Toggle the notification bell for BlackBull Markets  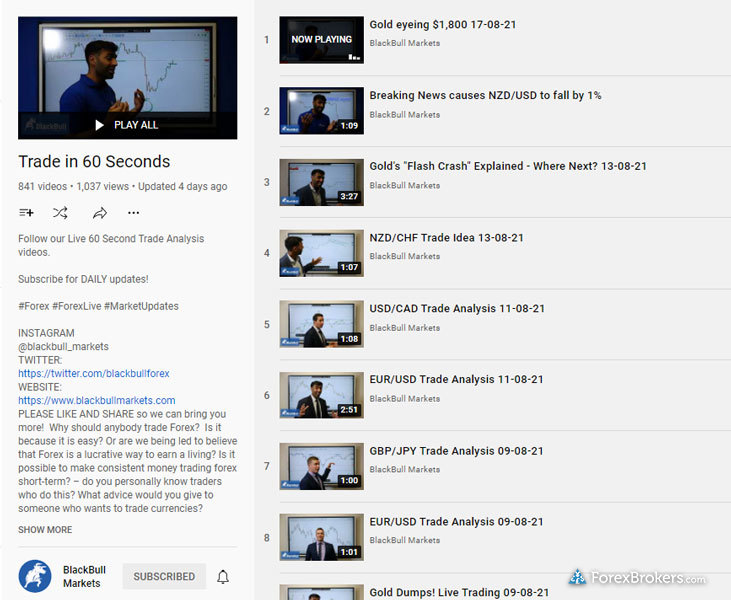[223, 577]
